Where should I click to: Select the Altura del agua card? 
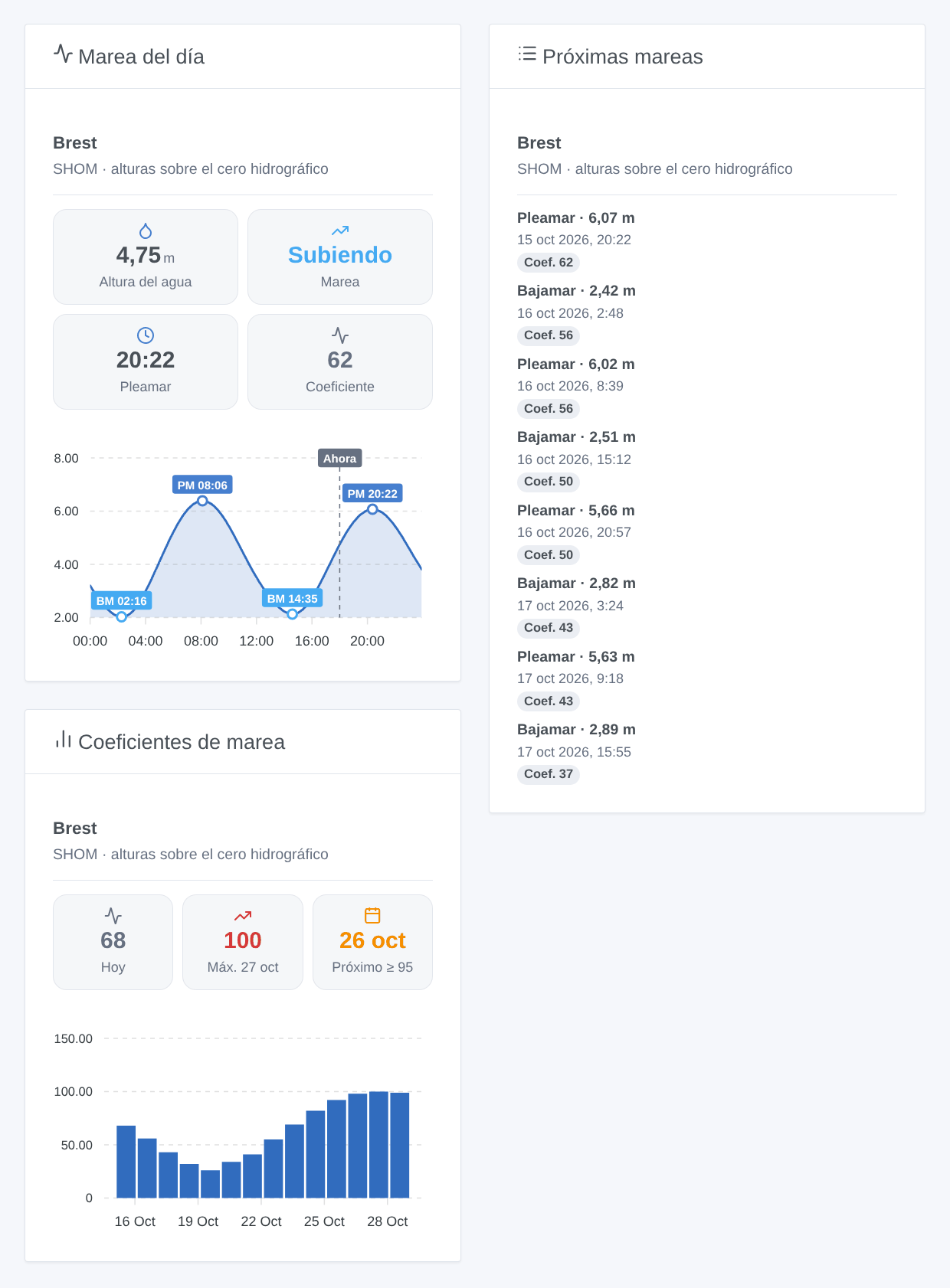pyautogui.click(x=146, y=257)
